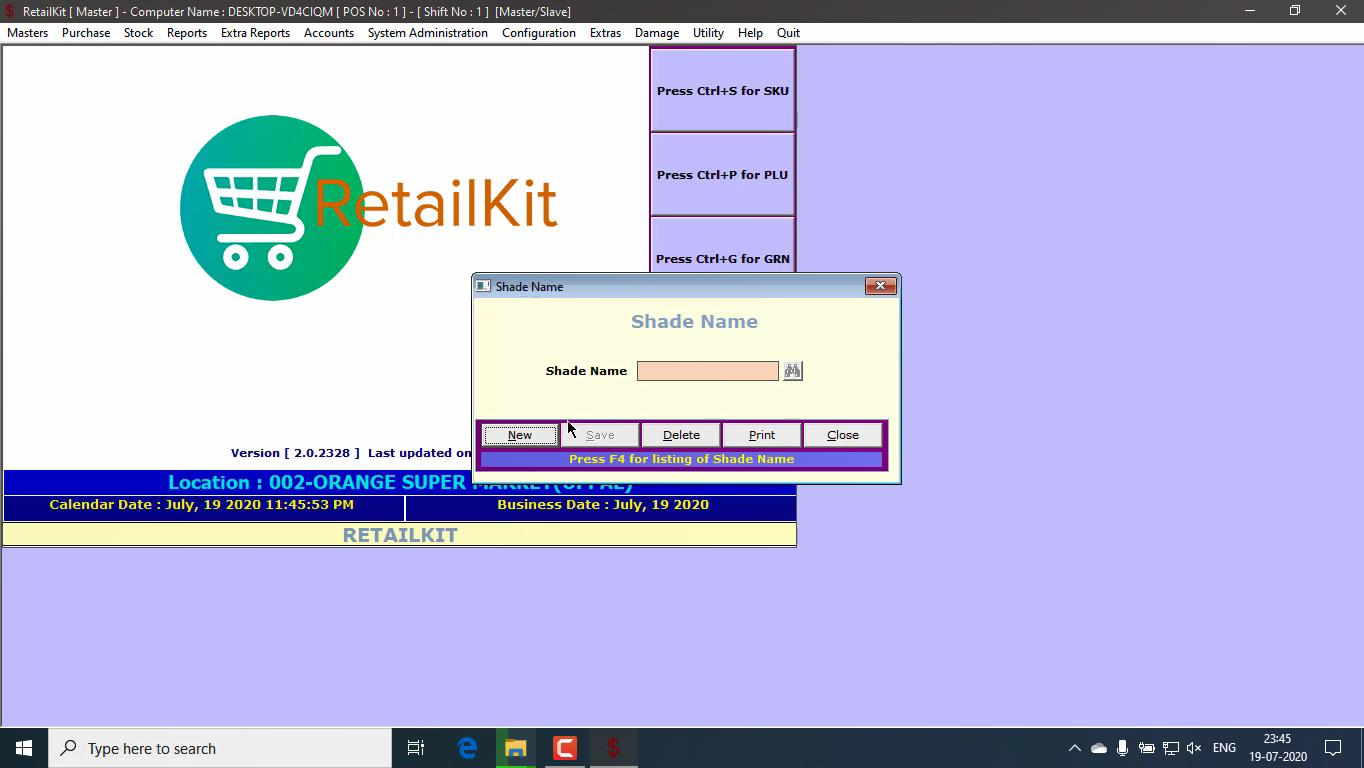Click the Version 2.0.2328 text
The width and height of the screenshot is (1364, 768).
click(x=295, y=453)
